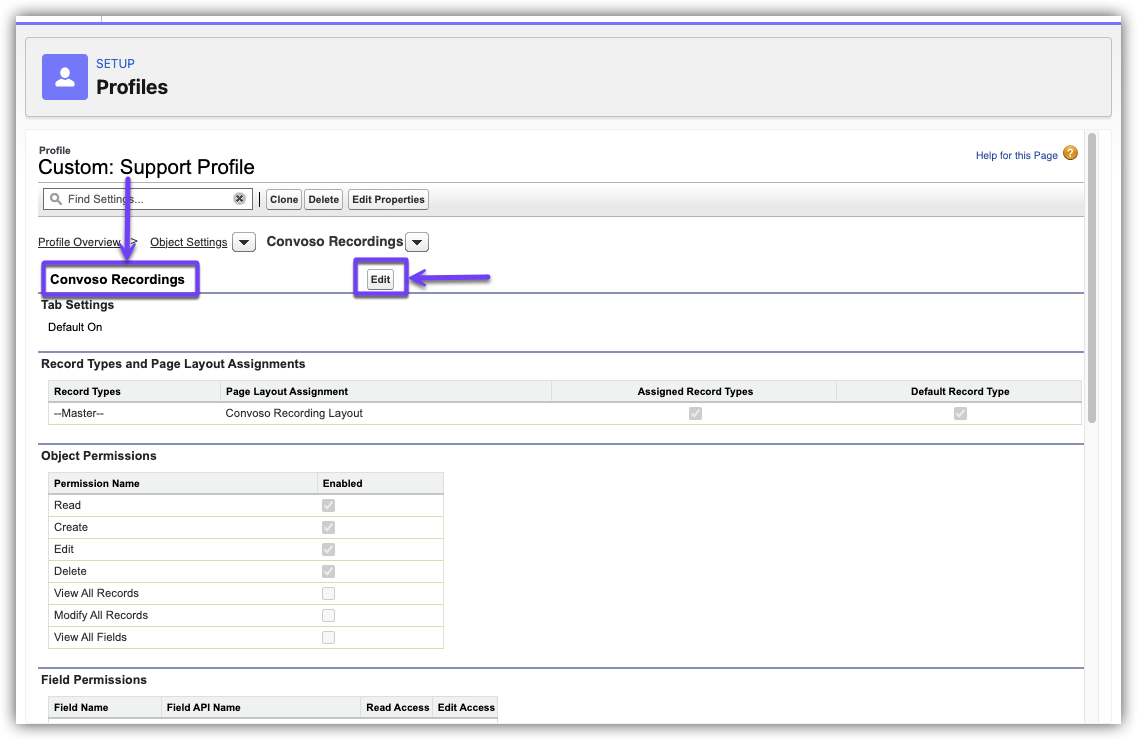The height and width of the screenshot is (740, 1137).
Task: Click into the Find Settings input field
Action: [145, 199]
